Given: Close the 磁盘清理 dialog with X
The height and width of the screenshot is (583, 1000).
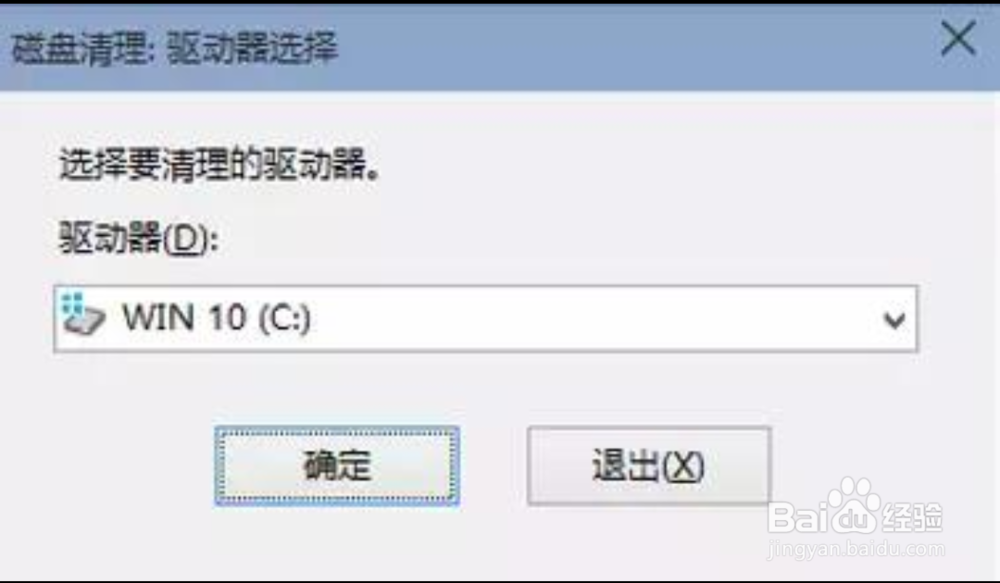Looking at the screenshot, I should coord(958,38).
